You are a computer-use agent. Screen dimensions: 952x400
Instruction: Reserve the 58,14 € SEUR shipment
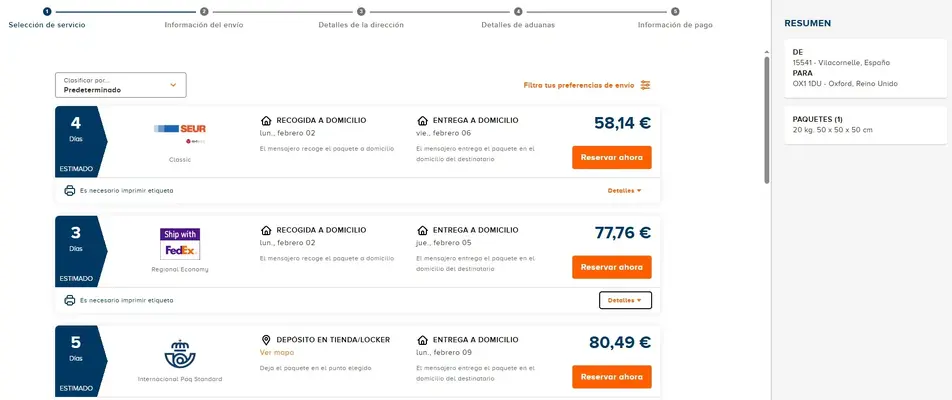coord(612,157)
